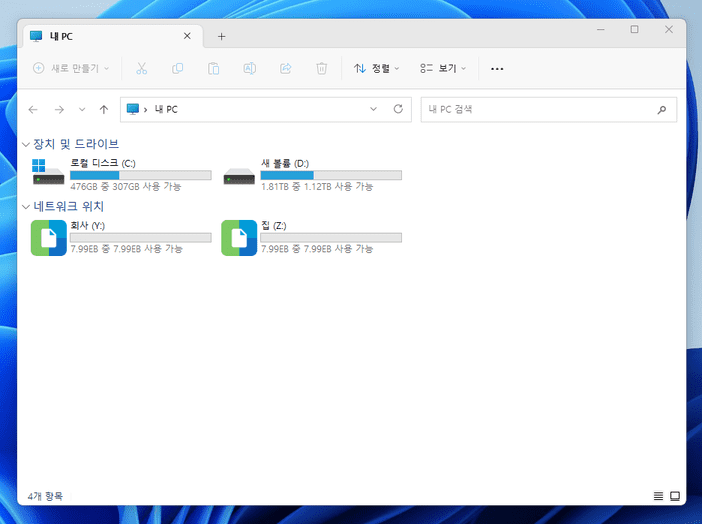Go forward with the right arrow
The image size is (702, 524).
point(59,110)
